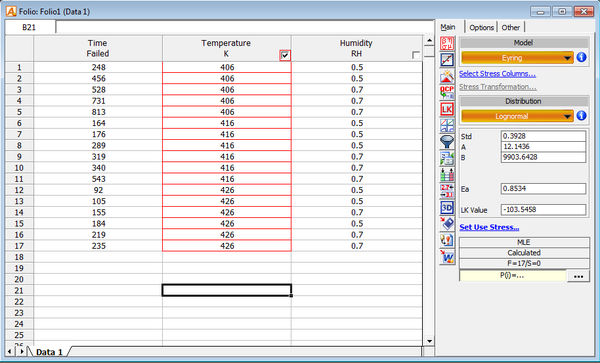Click the vertical scrollbar down arrow

429,341
